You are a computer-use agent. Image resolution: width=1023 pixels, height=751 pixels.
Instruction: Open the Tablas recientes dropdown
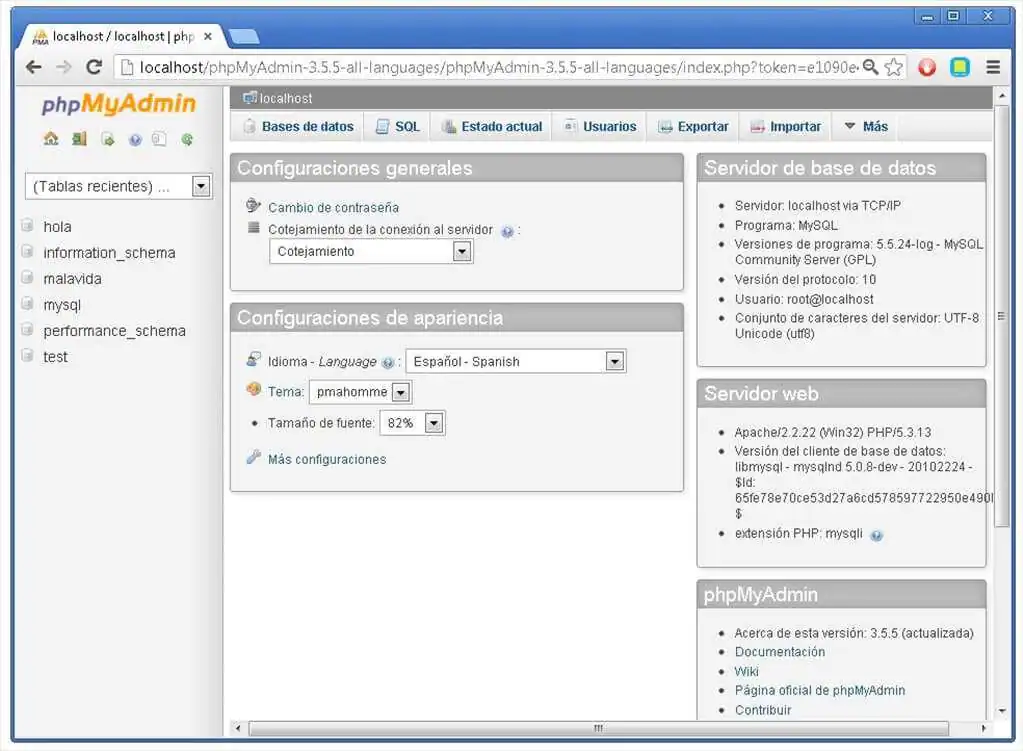(x=119, y=187)
